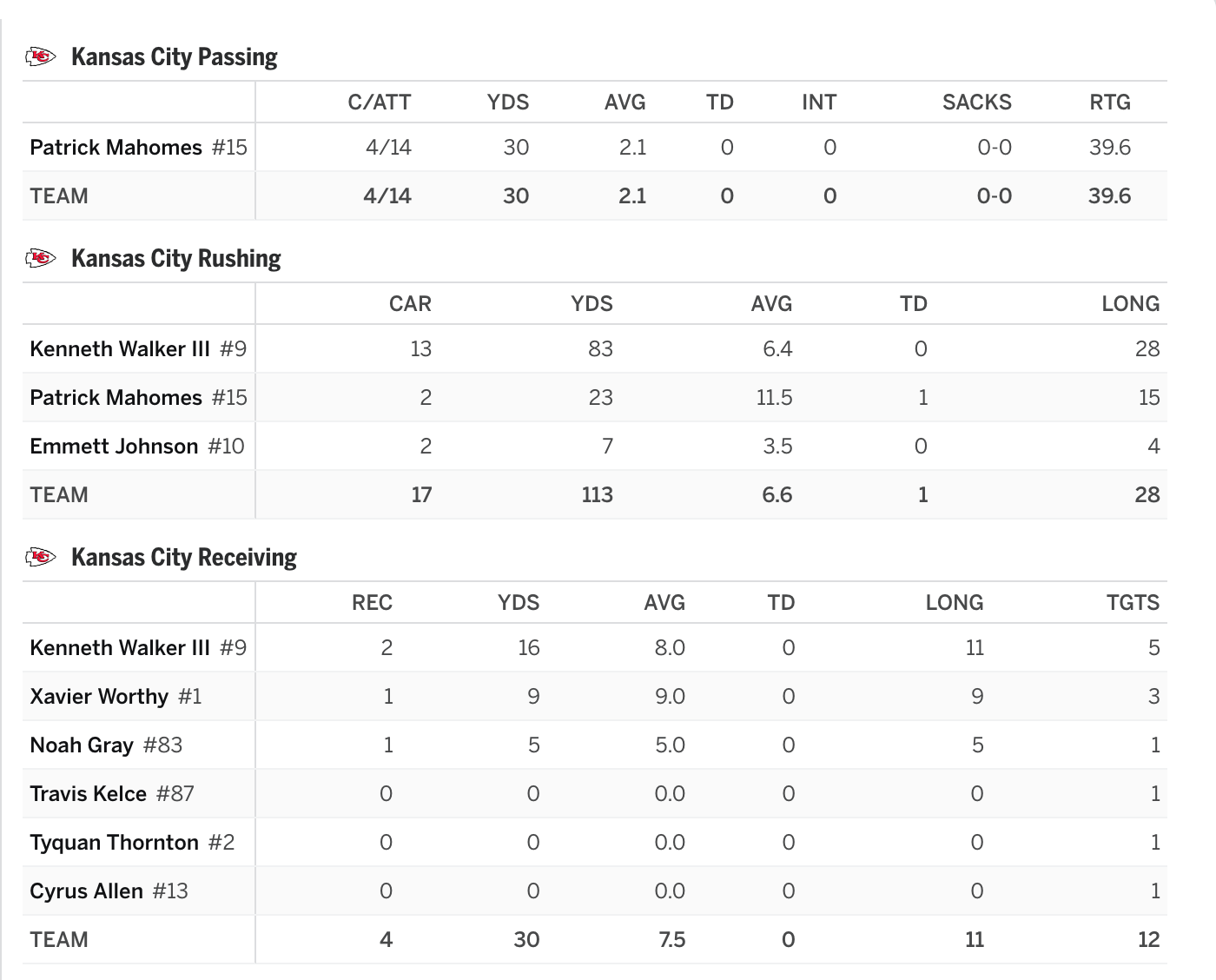
Task: Open Patrick Mahomes link in Rushing table
Action: 116,398
